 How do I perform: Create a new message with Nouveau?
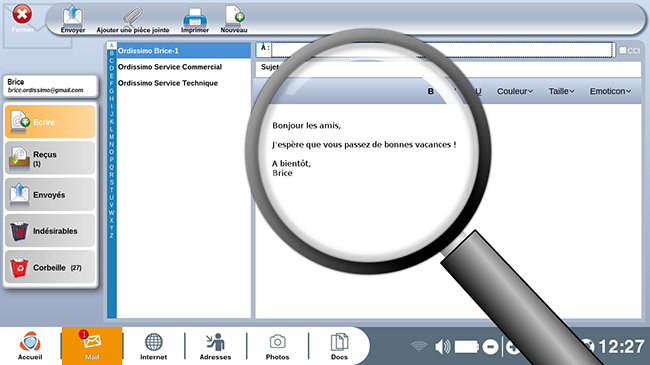point(234,19)
